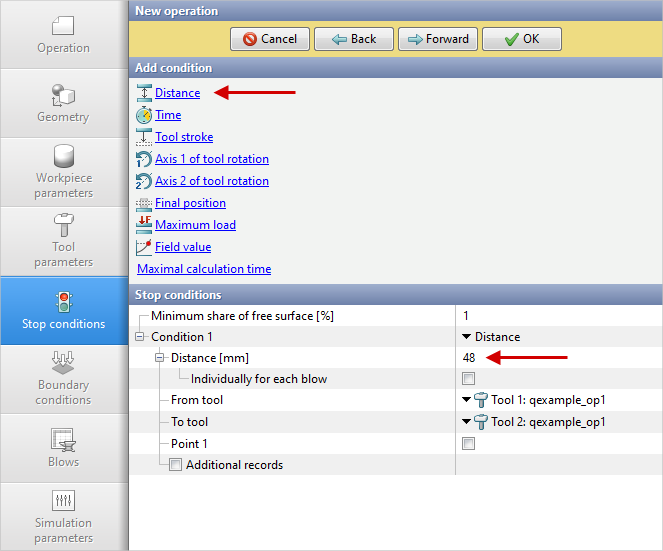This screenshot has width=663, height=551.
Task: Click the Distance condition icon
Action: click(144, 93)
